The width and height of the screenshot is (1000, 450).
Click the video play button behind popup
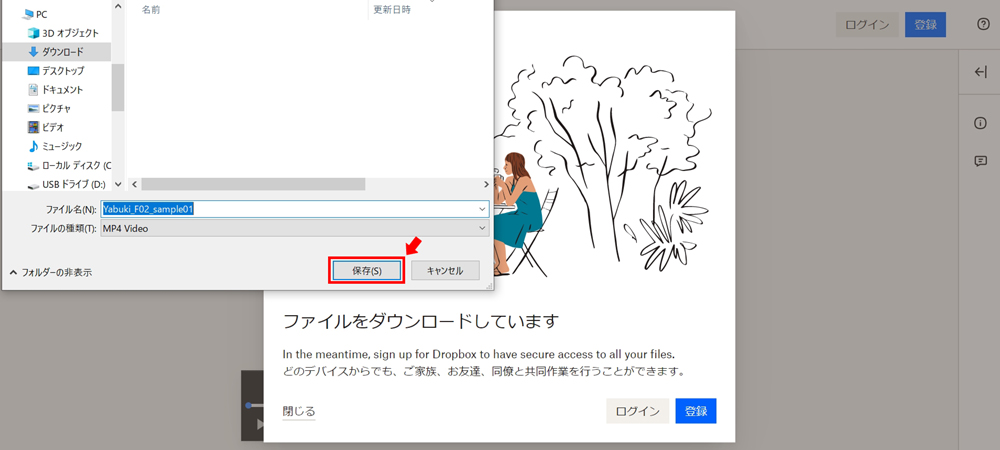click(x=259, y=424)
